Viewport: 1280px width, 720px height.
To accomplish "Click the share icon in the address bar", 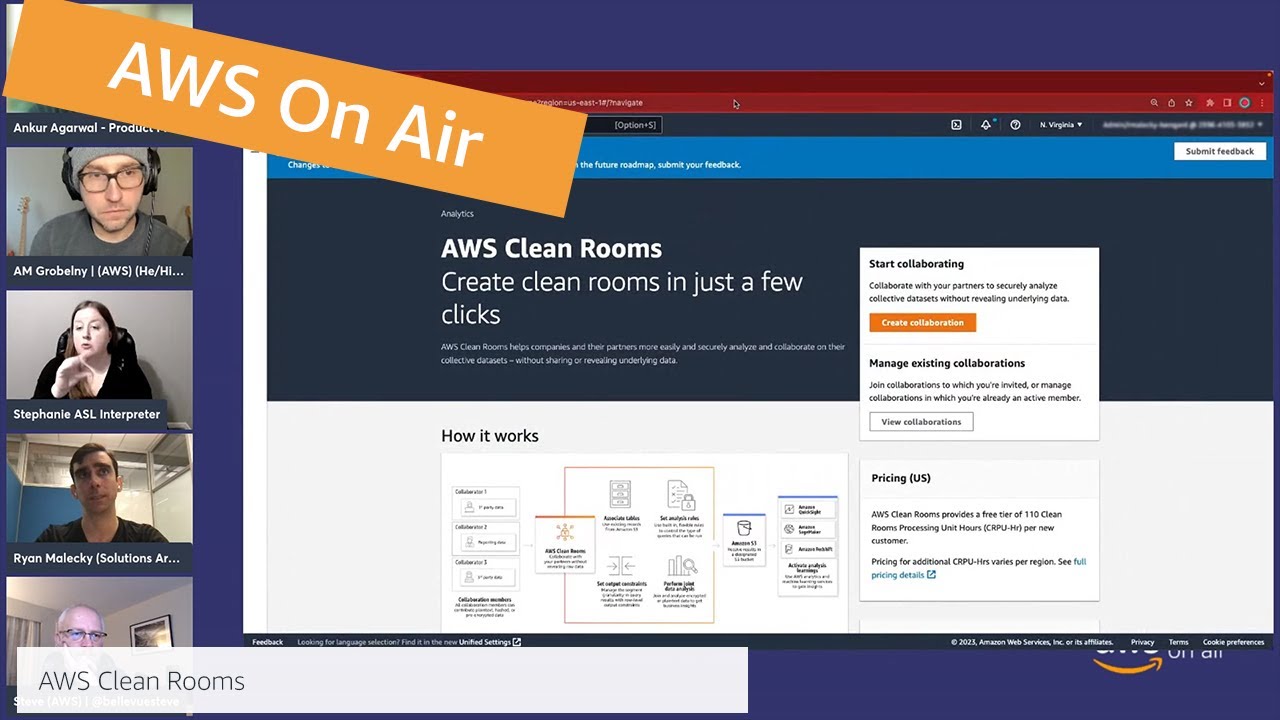I will click(x=1171, y=103).
